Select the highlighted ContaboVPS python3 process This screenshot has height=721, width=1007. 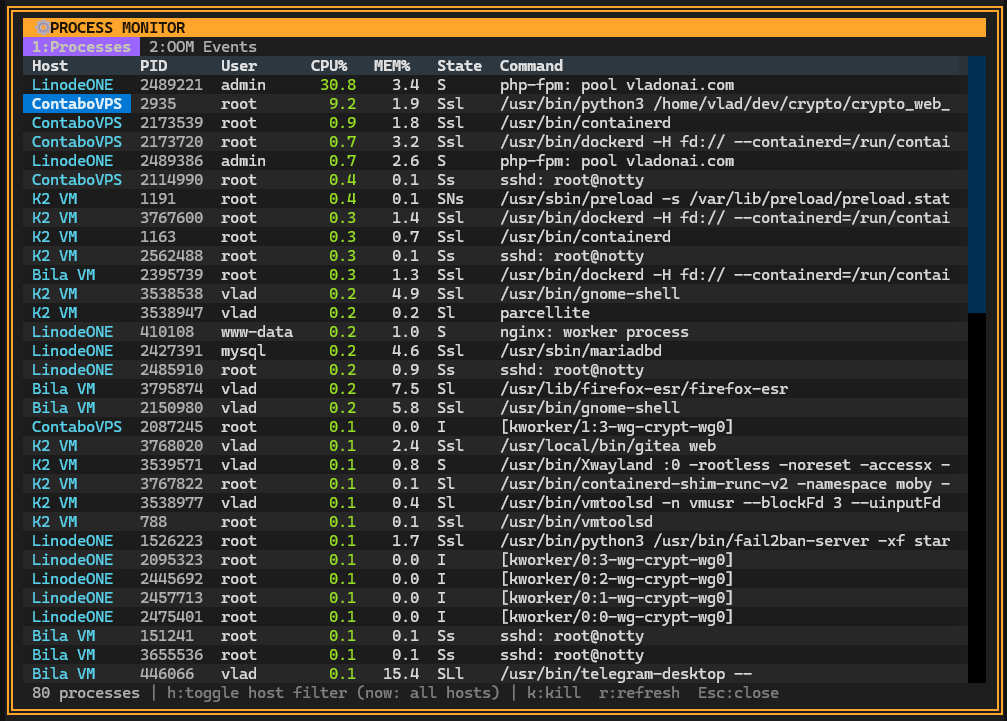[400, 103]
